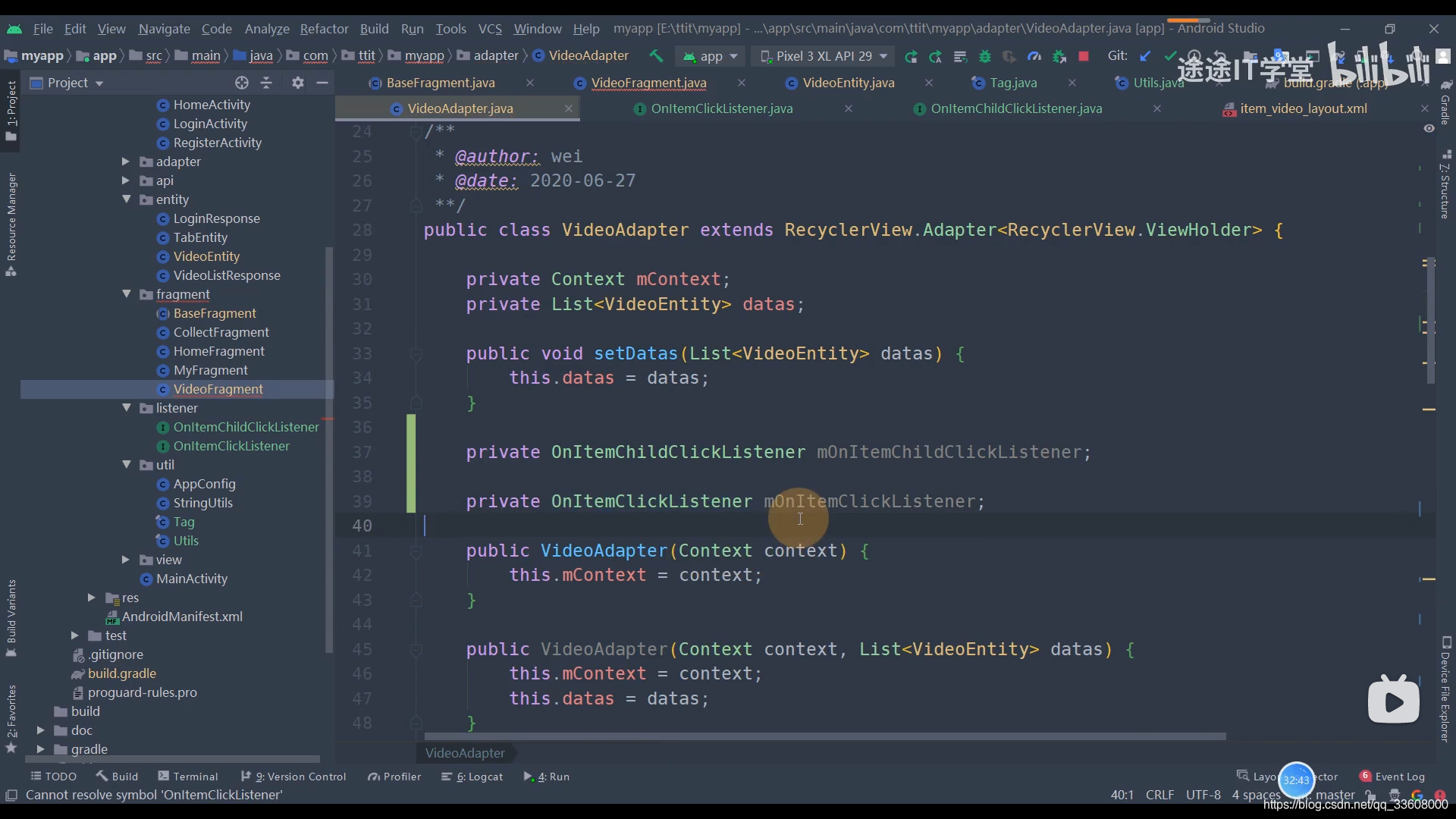Screen dimensions: 1456x819
Task: Select OnItemChildClickListener in project tree
Action: coord(246,427)
